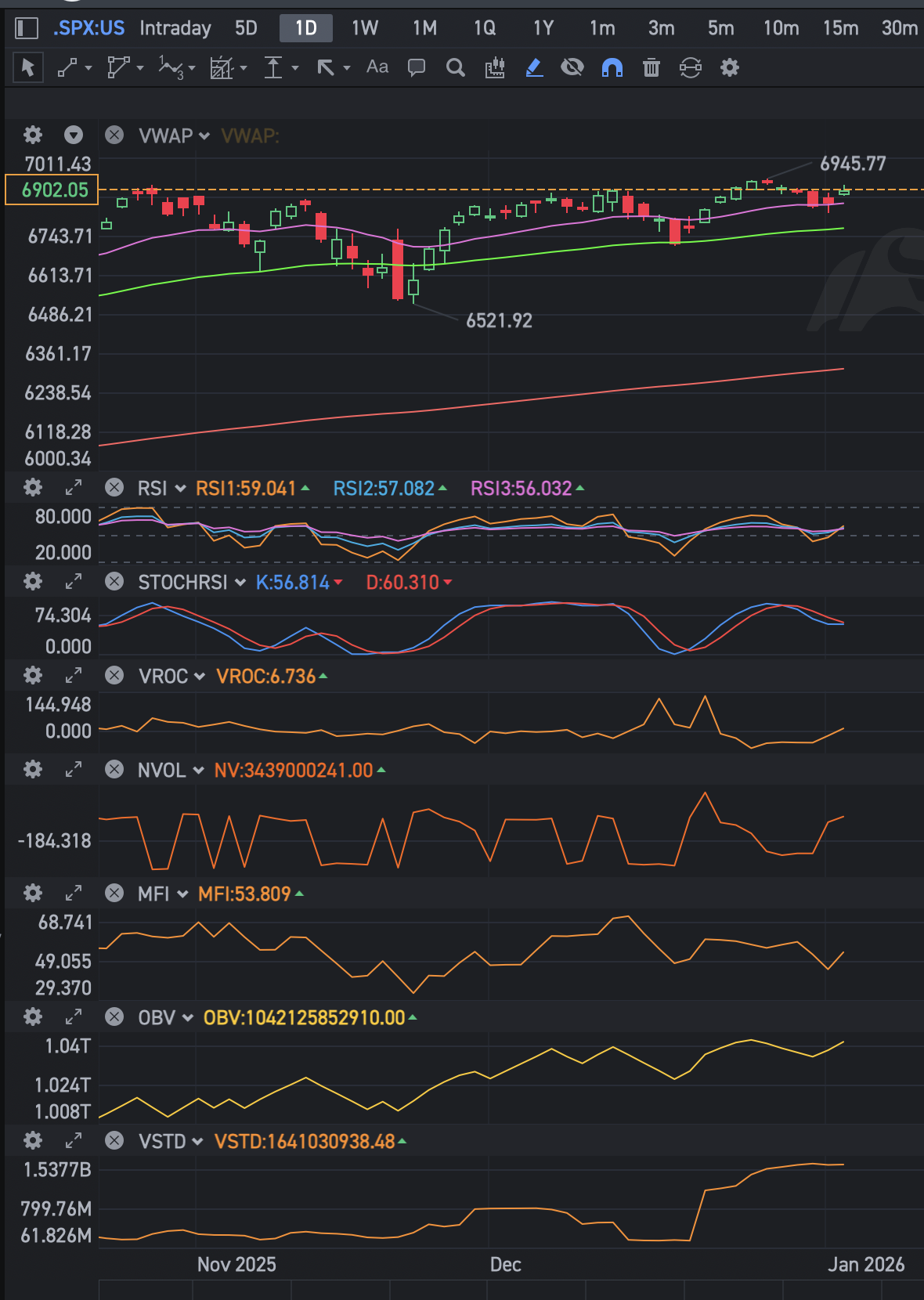
Task: Open VSTD panel settings gear
Action: click(33, 1141)
